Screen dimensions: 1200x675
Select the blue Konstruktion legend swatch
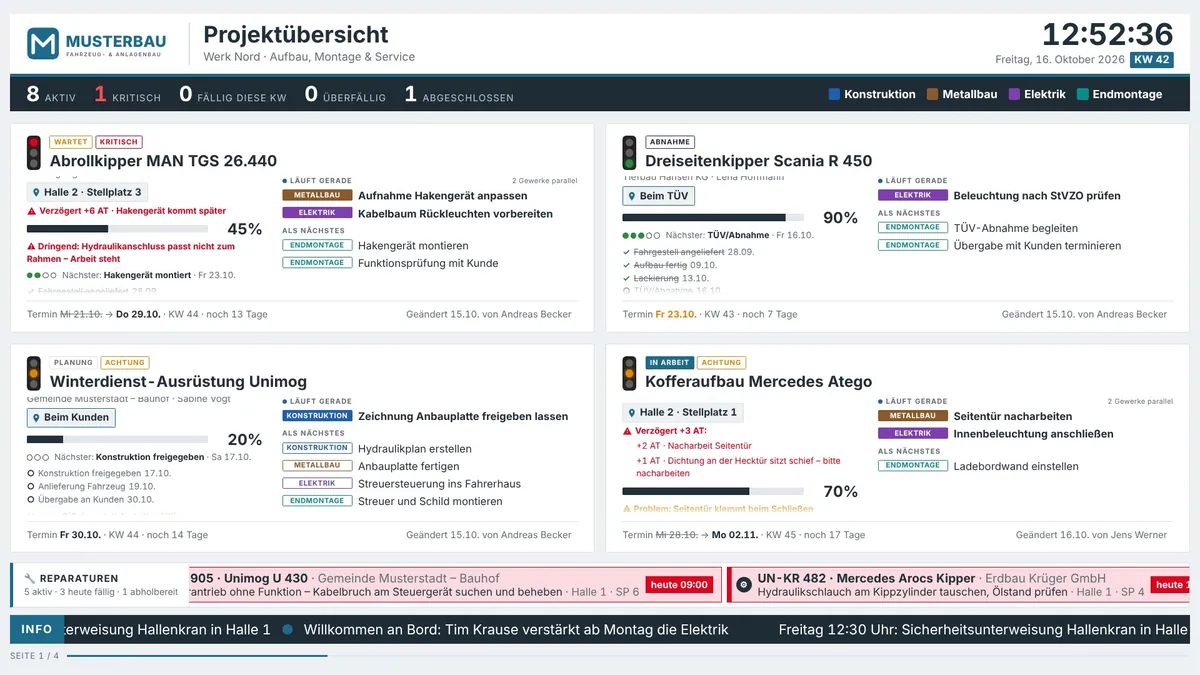click(834, 94)
